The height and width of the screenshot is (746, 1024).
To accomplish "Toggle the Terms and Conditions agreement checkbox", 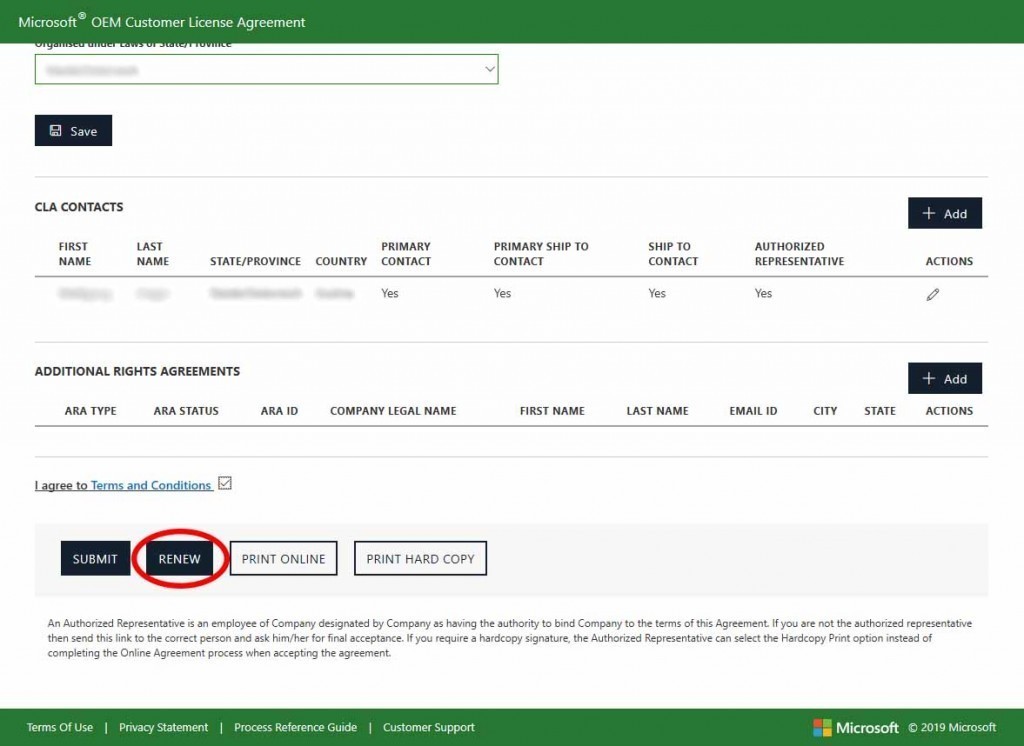I will coord(225,483).
